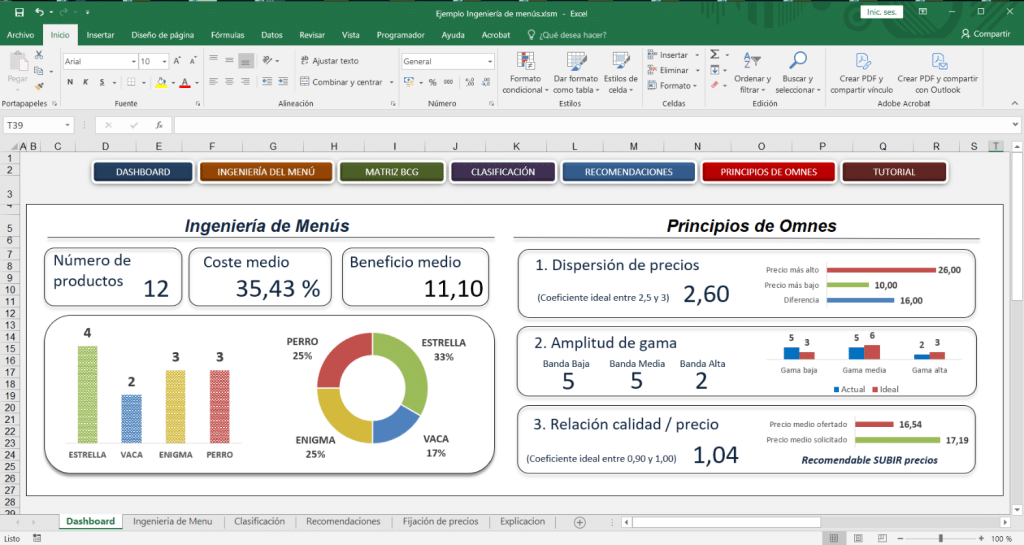Open the Ingenieria de Menu sheet tab
This screenshot has height=545, width=1024.
tap(172, 521)
